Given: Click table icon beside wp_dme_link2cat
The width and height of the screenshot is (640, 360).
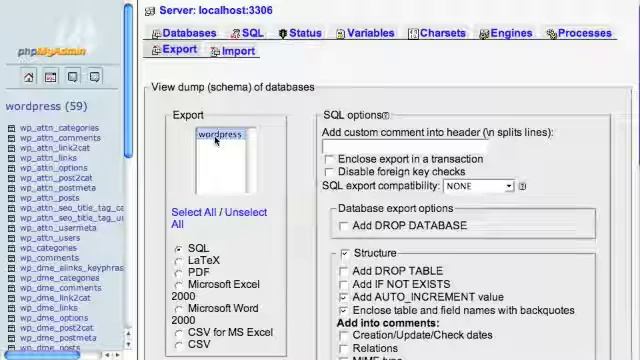Looking at the screenshot, I should pos(11,298).
